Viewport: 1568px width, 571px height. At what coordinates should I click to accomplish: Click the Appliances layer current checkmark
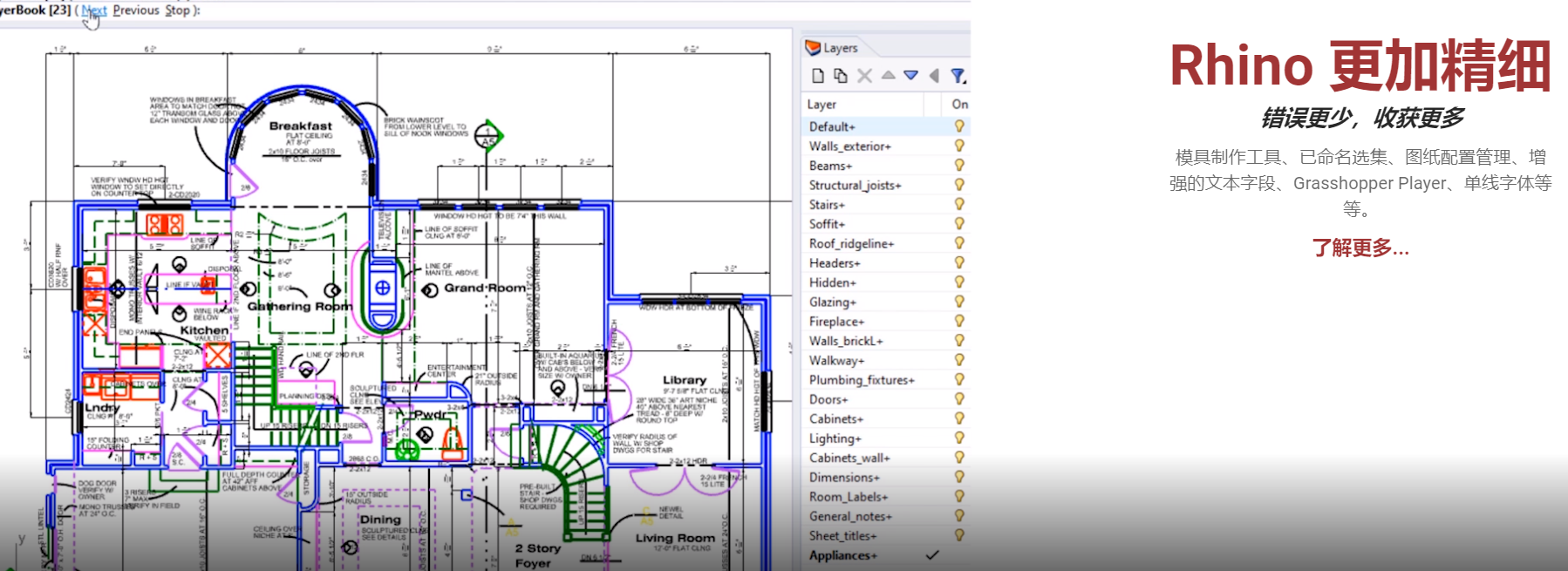tap(932, 555)
